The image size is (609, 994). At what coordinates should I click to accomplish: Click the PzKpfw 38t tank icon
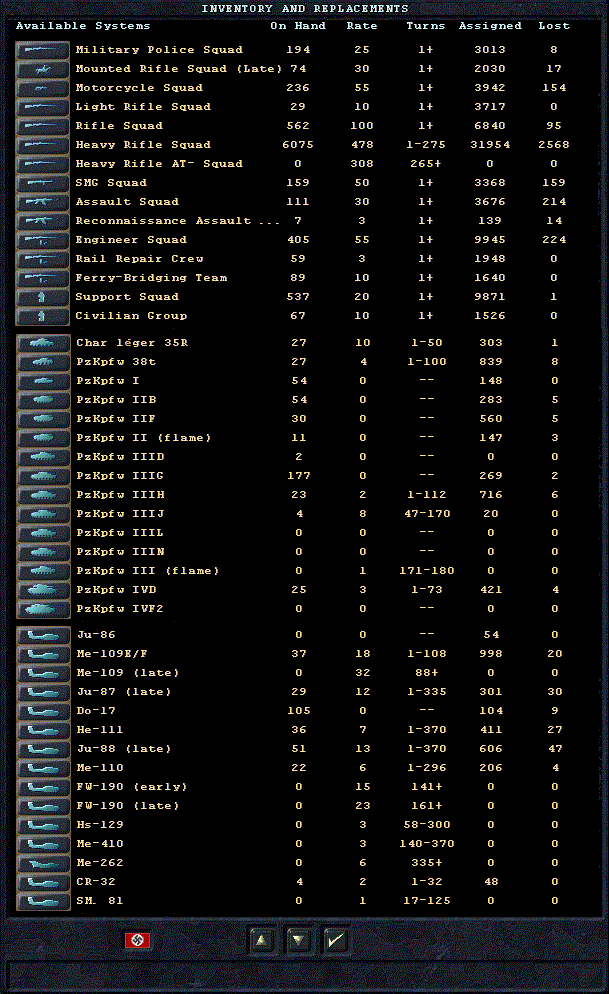43,362
